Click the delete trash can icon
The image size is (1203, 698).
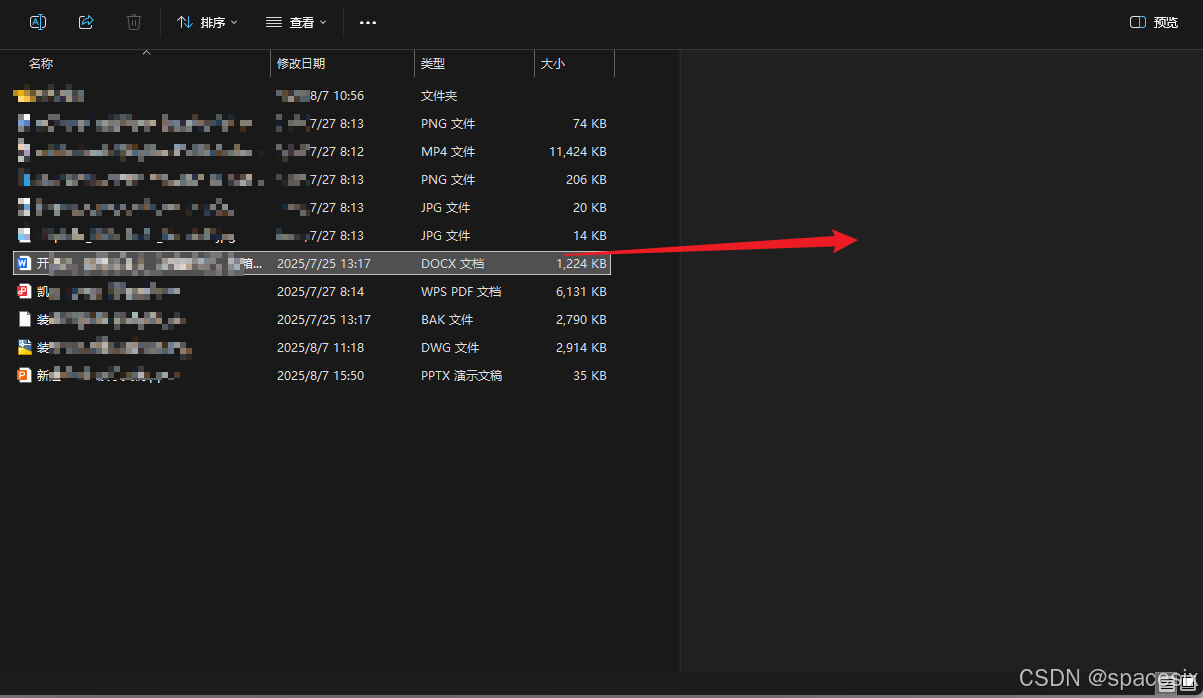point(134,22)
